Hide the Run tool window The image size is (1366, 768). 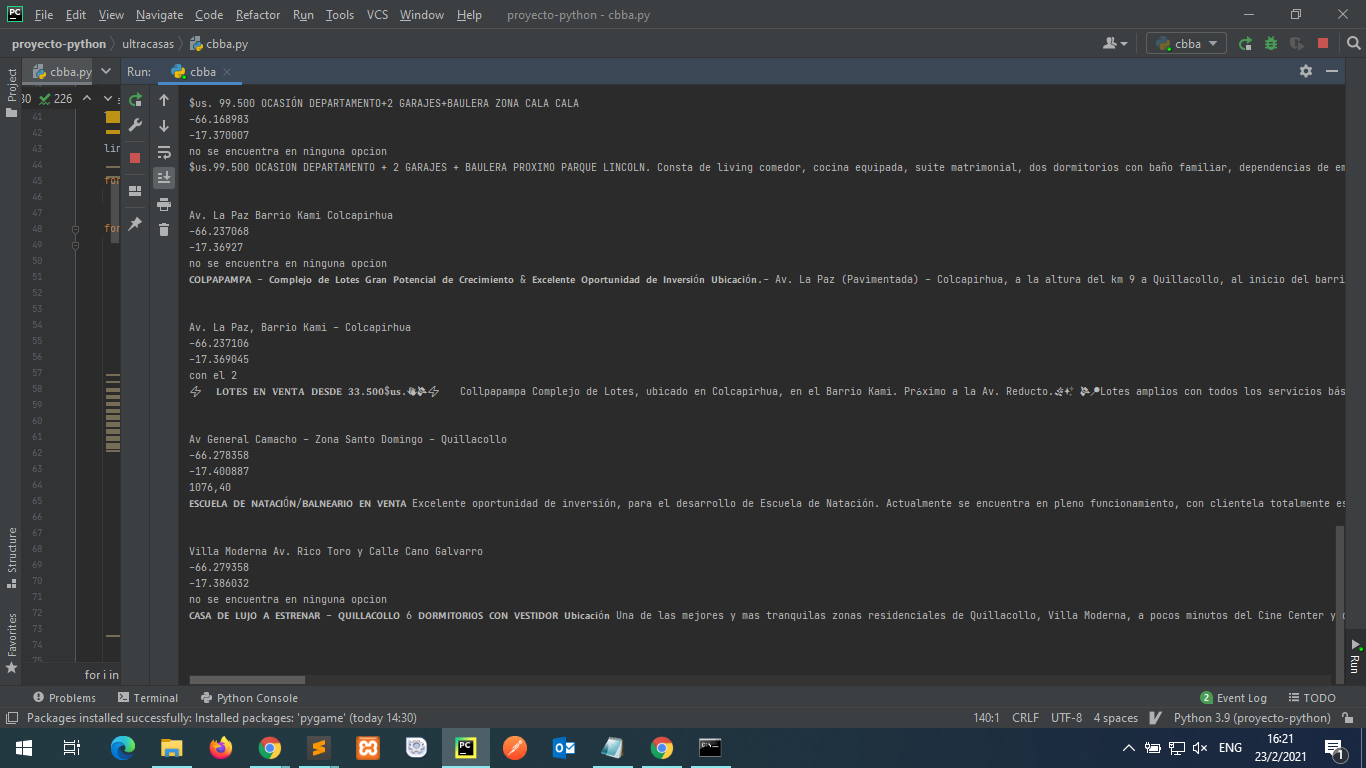click(x=1332, y=71)
